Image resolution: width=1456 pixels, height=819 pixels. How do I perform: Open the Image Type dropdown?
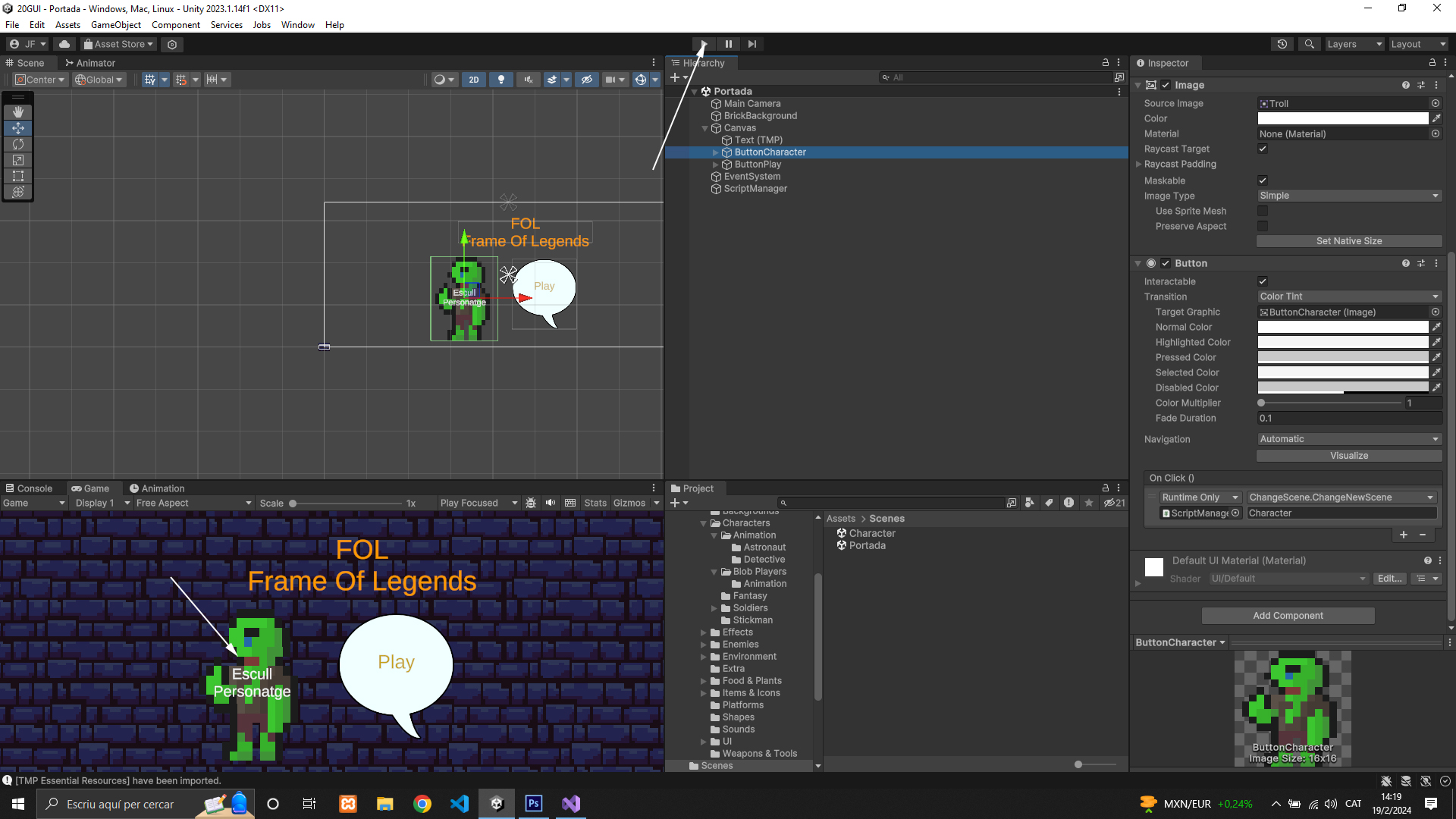click(x=1348, y=196)
